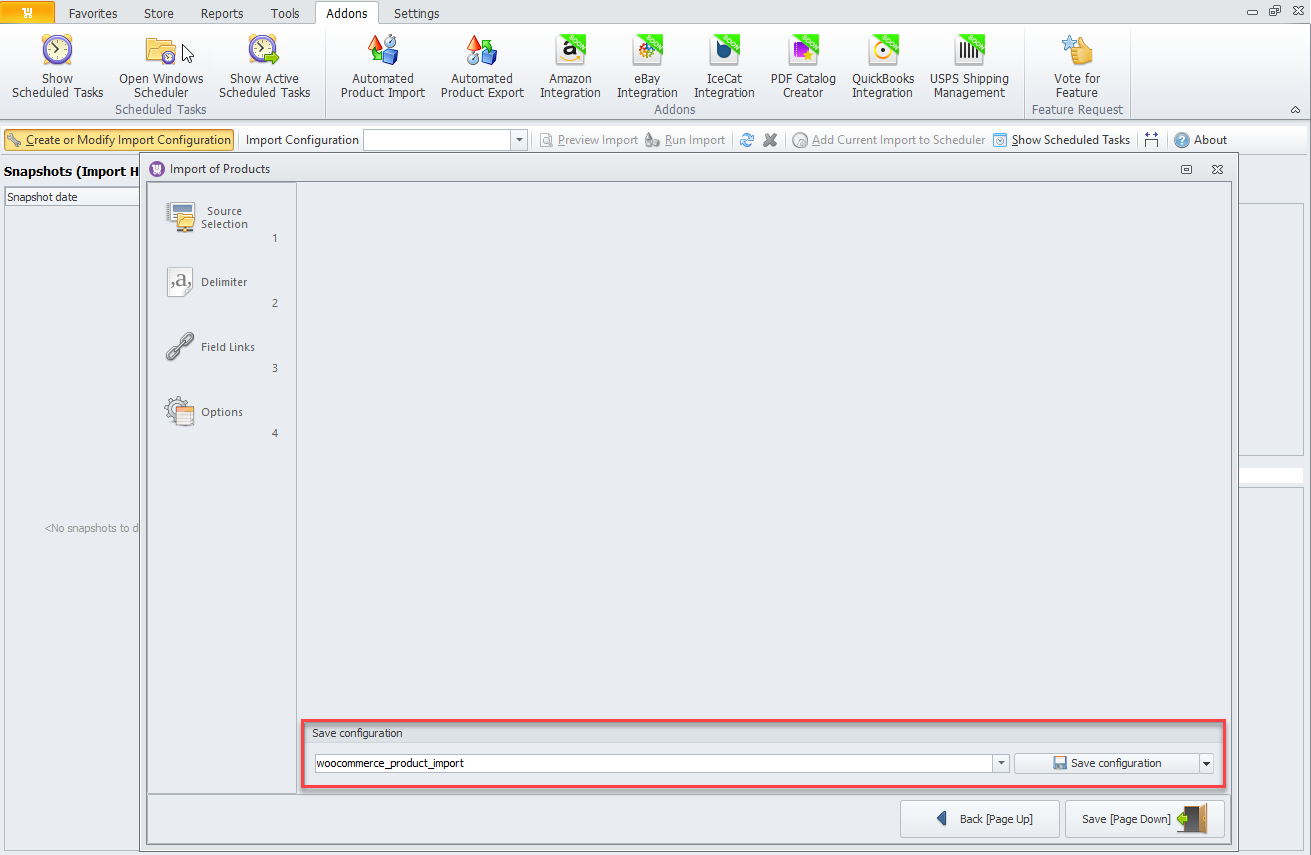Click Add Current Import to Scheduler
Image resolution: width=1311 pixels, height=855 pixels.
(889, 140)
